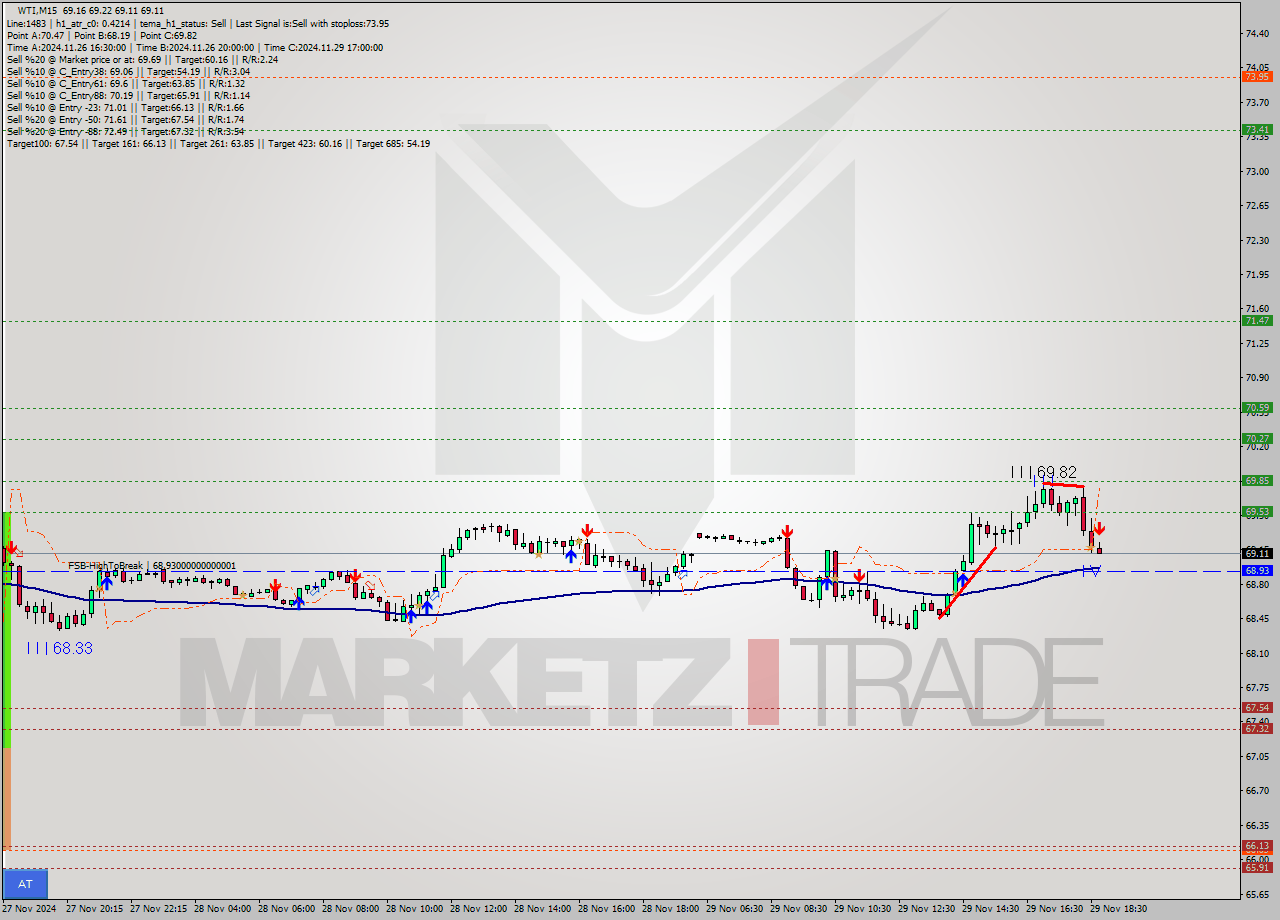Click the 66.70 price axis value

[1258, 790]
